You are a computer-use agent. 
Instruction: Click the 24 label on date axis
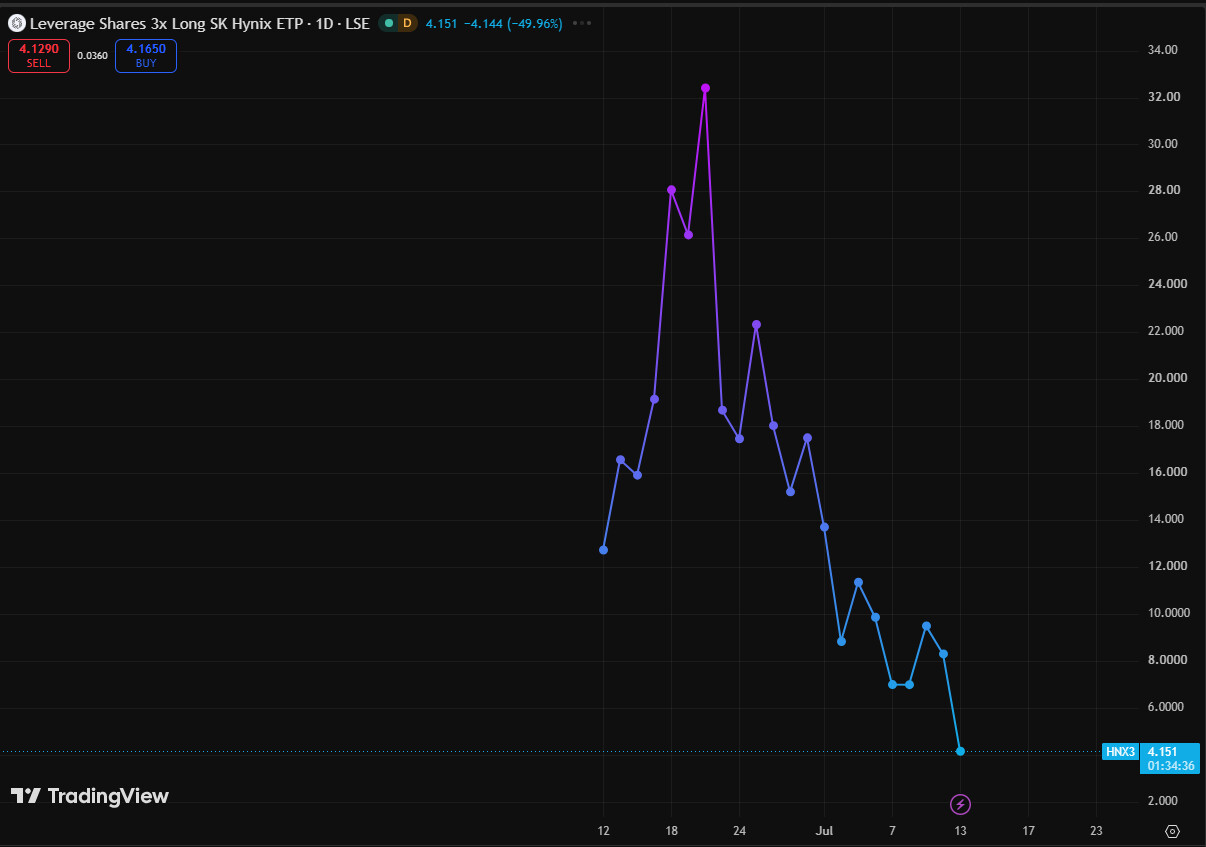tap(739, 831)
